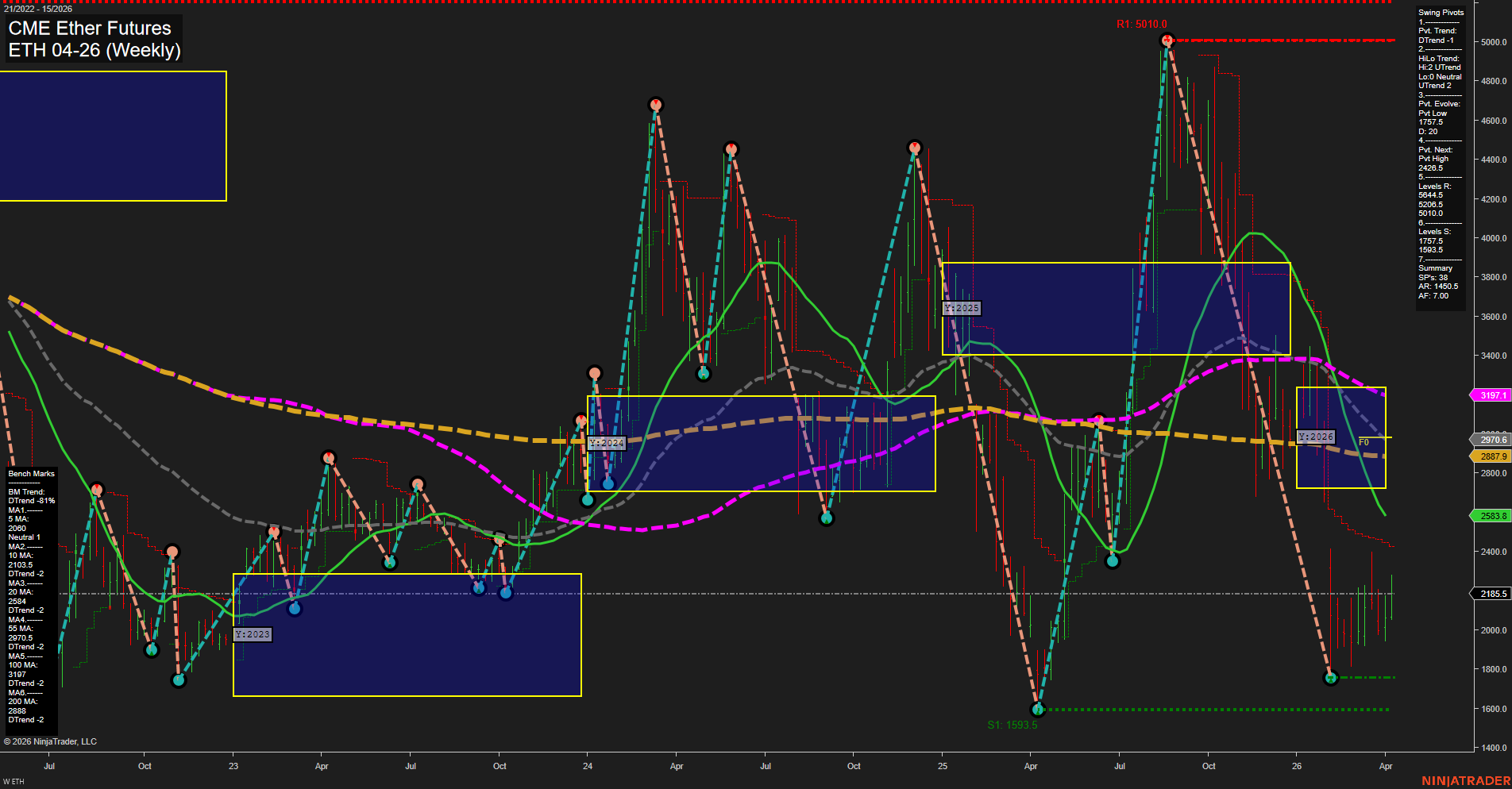Click the Y:2024 year label
The image size is (1512, 789).
[x=605, y=443]
